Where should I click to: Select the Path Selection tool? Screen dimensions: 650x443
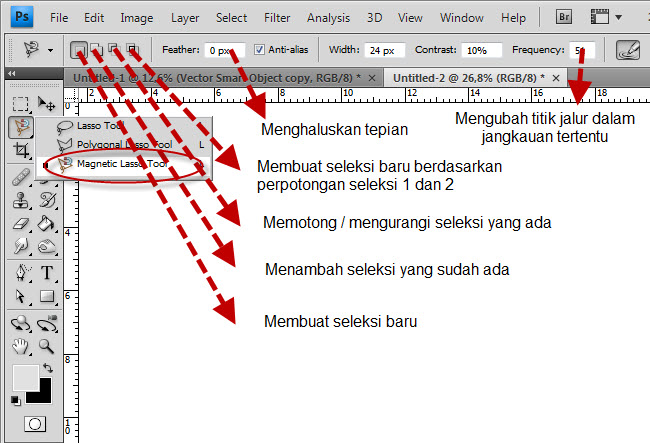[21, 296]
